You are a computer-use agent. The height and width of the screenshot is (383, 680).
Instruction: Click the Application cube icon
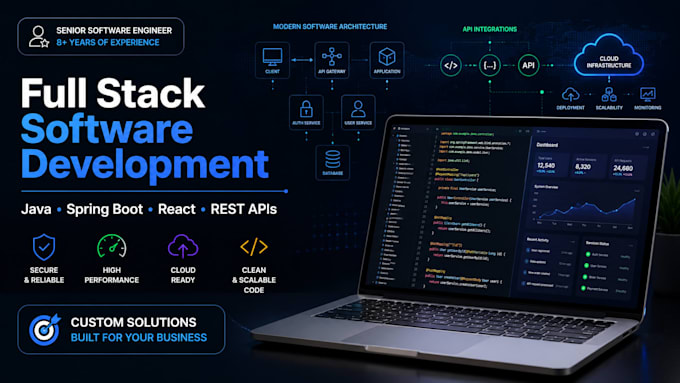[387, 57]
